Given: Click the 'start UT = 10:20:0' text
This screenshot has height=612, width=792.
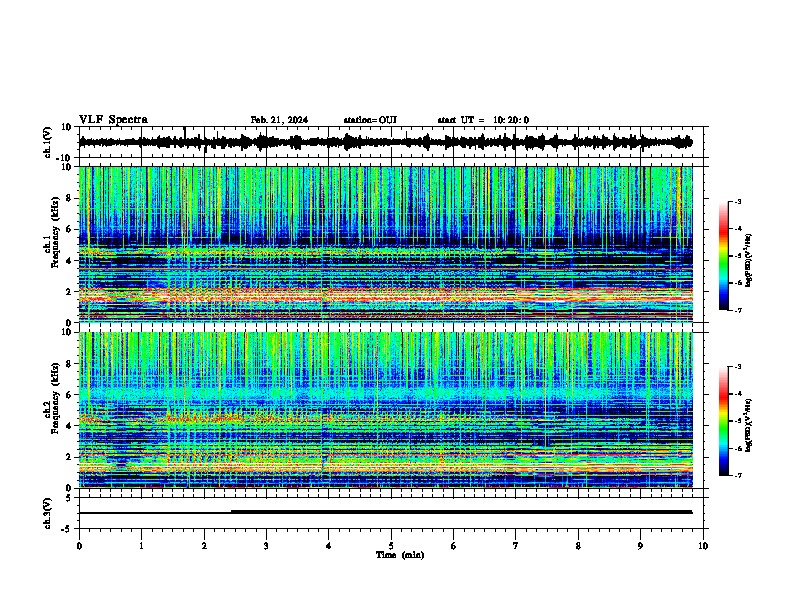Looking at the screenshot, I should [483, 120].
